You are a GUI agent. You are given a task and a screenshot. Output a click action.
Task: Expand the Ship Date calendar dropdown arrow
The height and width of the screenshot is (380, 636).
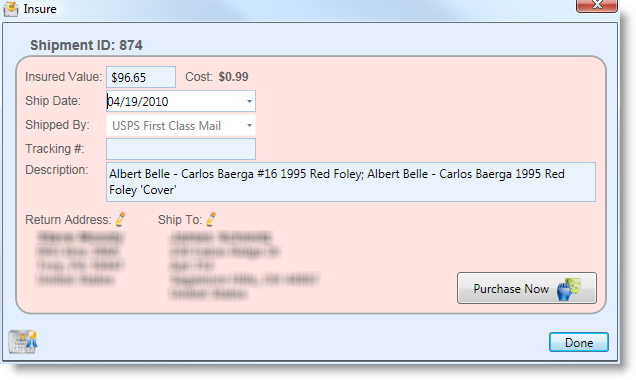[x=249, y=101]
